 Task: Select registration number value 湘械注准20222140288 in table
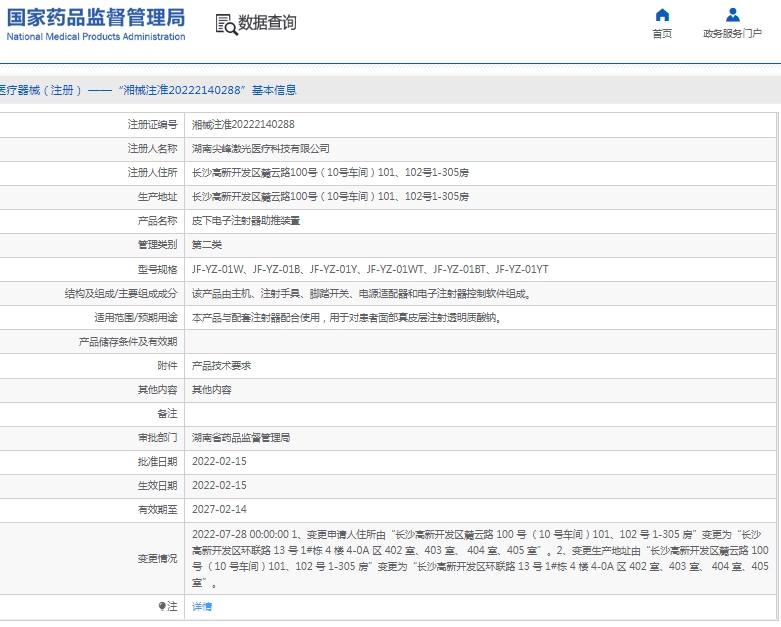click(x=243, y=125)
